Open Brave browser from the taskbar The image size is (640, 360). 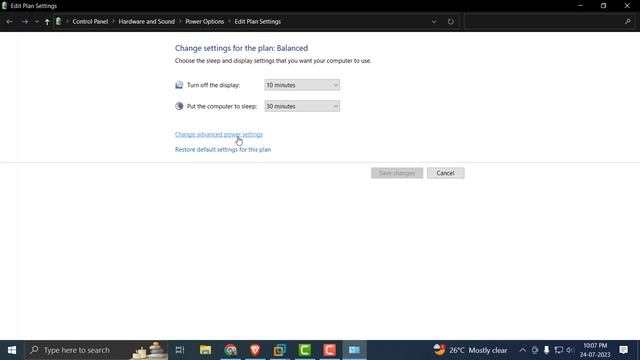tap(255, 350)
